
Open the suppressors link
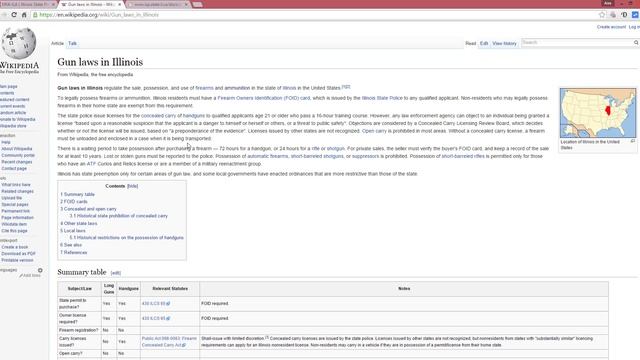pos(365,156)
